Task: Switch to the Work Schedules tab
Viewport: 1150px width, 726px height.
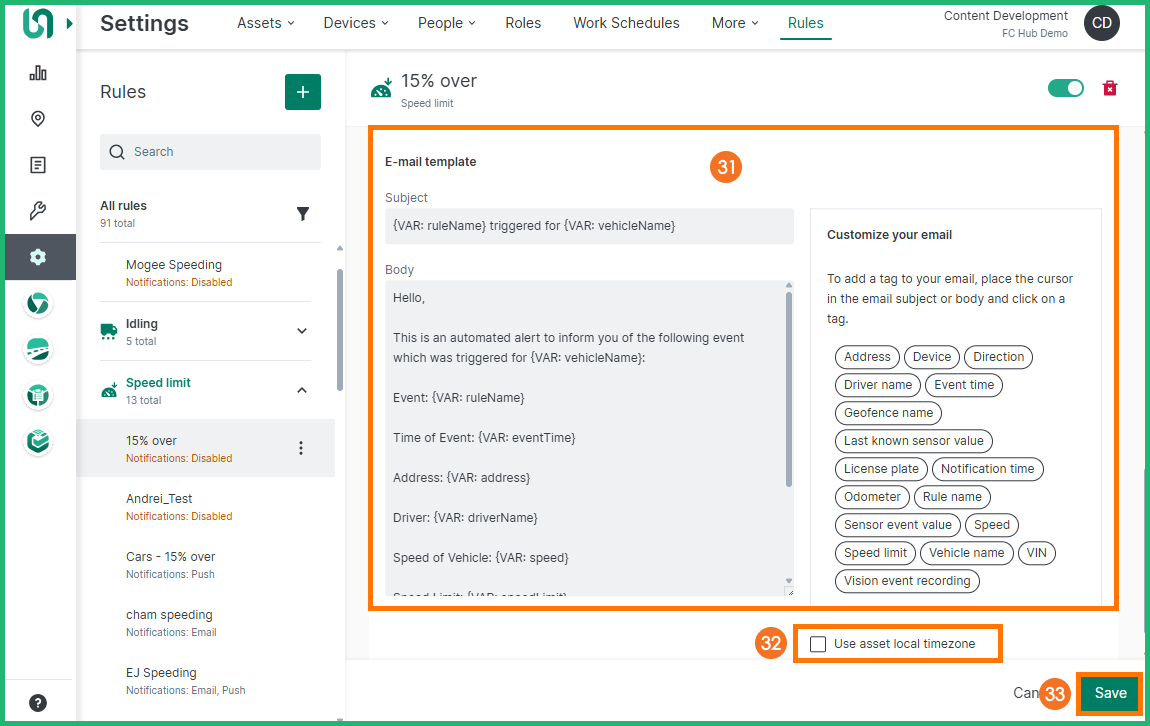Action: (626, 23)
